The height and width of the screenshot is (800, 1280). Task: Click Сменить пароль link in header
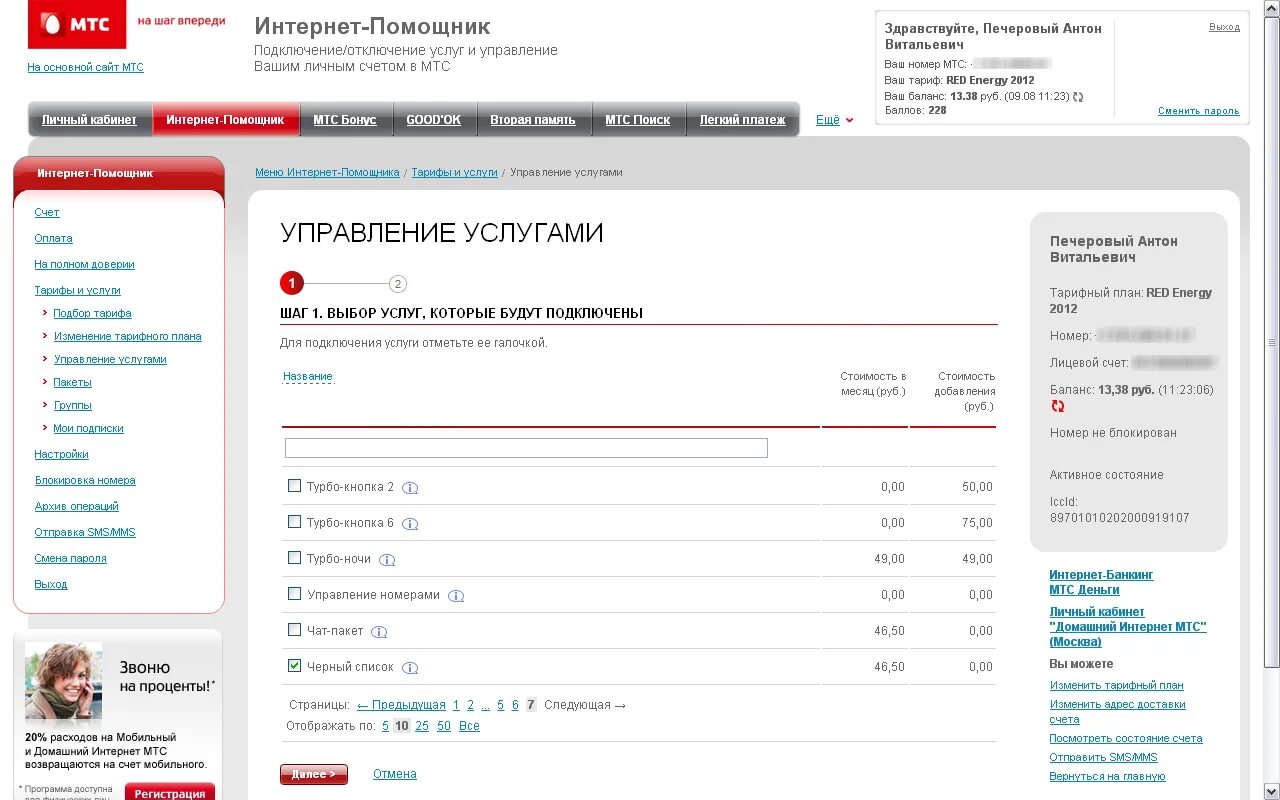tap(1198, 111)
